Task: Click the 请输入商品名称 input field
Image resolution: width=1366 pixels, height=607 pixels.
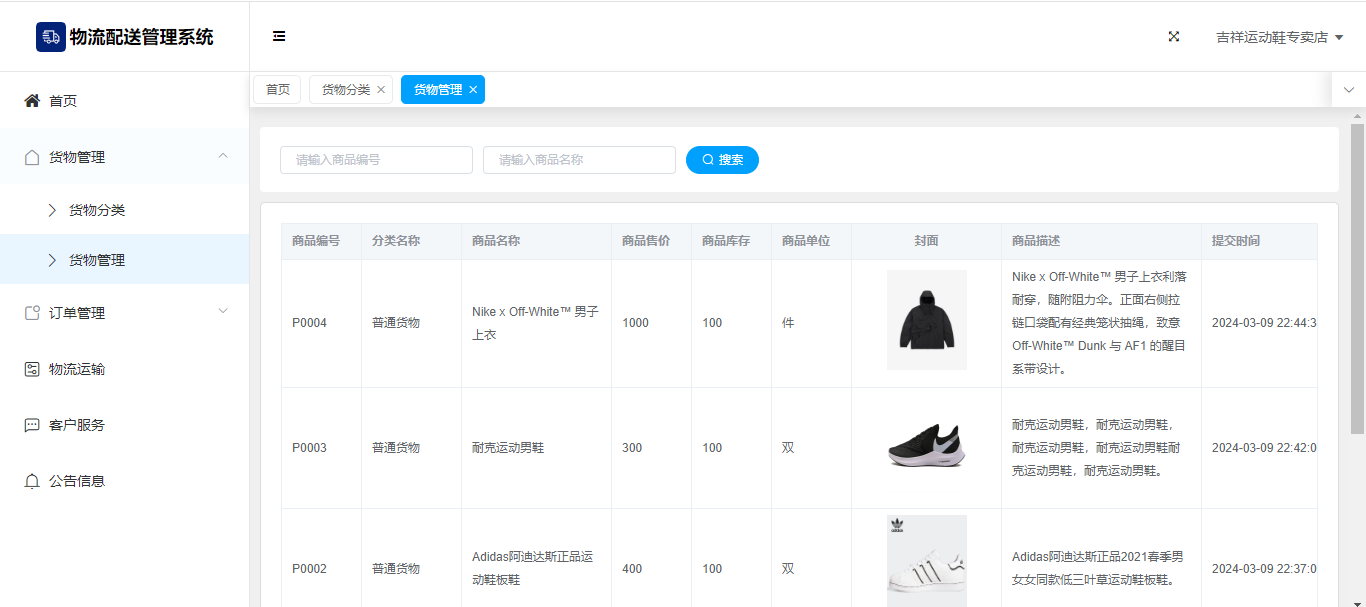Action: coord(579,160)
